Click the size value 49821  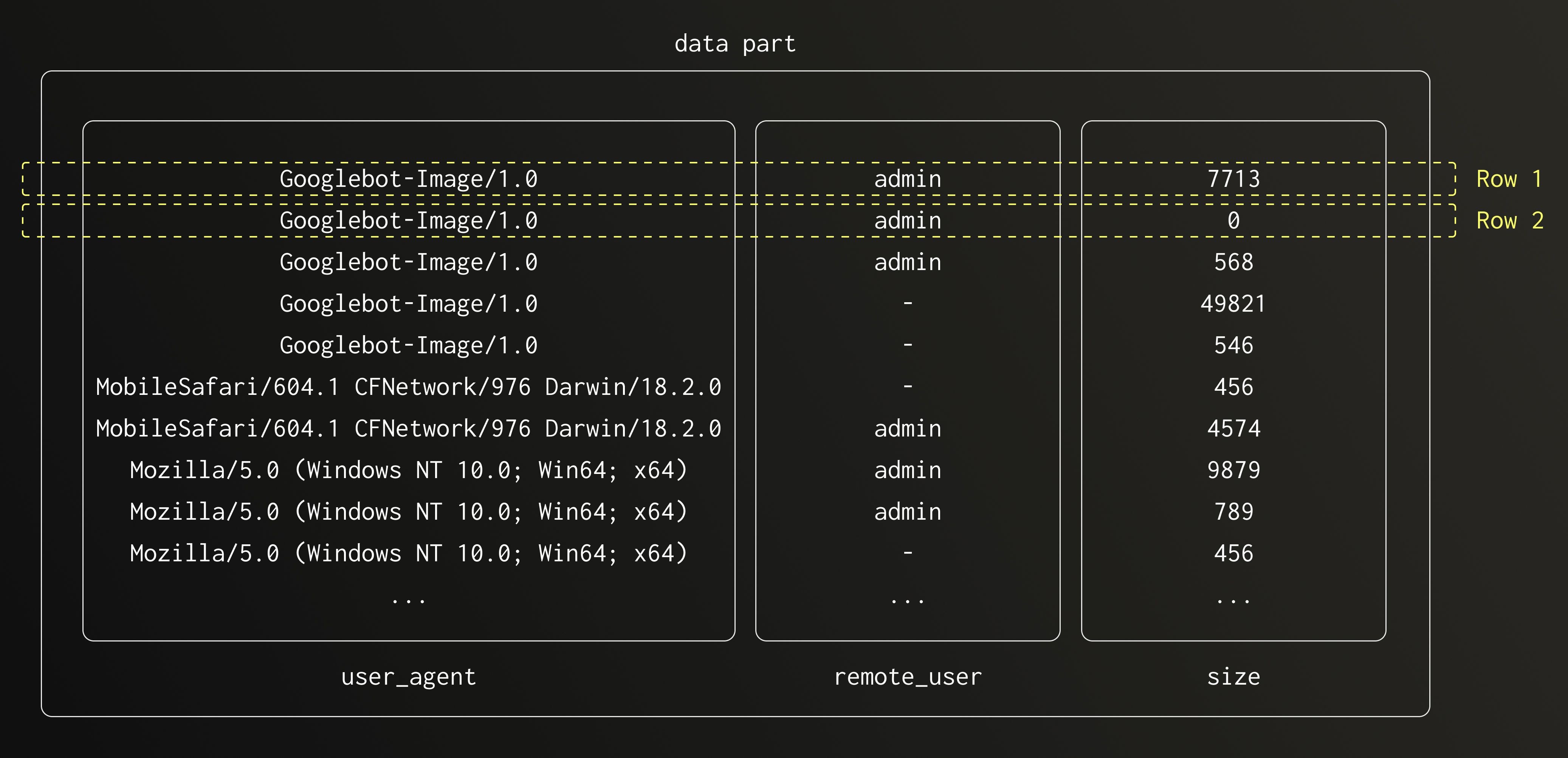[x=1233, y=304]
